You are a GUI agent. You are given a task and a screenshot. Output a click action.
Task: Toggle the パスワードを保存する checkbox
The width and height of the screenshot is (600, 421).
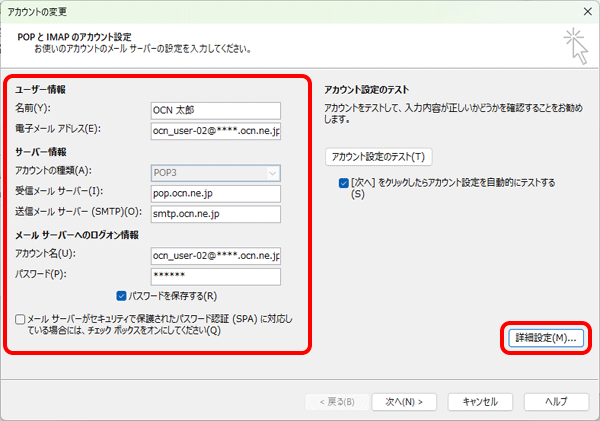pos(122,296)
